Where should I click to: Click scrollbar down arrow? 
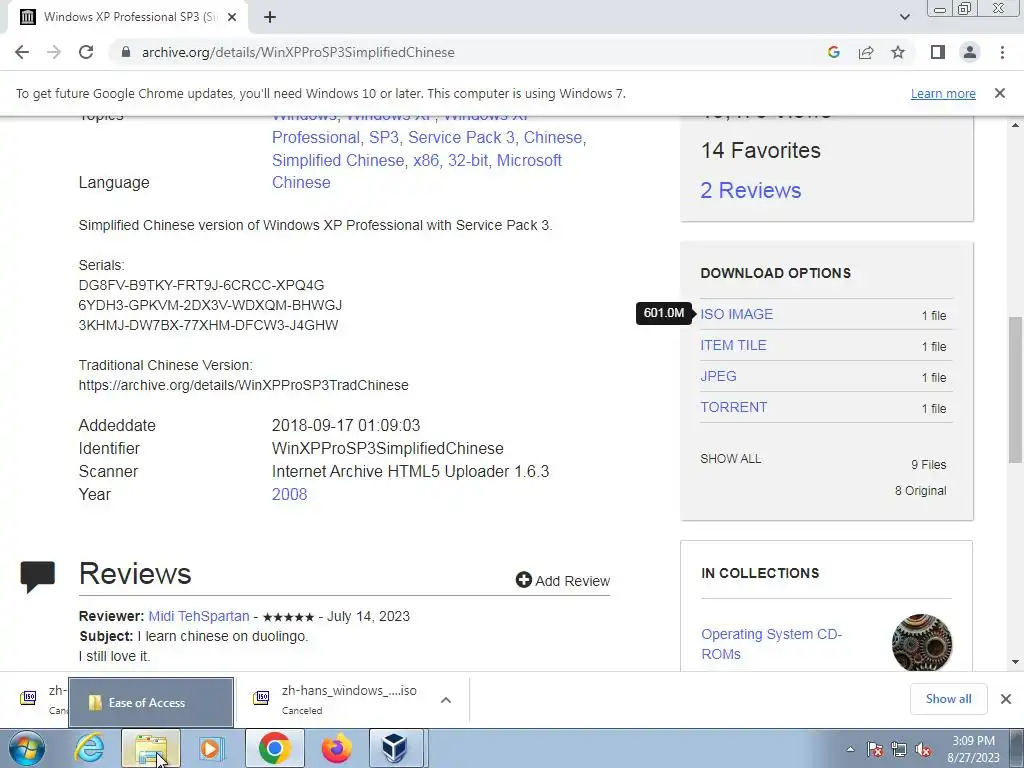point(1016,662)
